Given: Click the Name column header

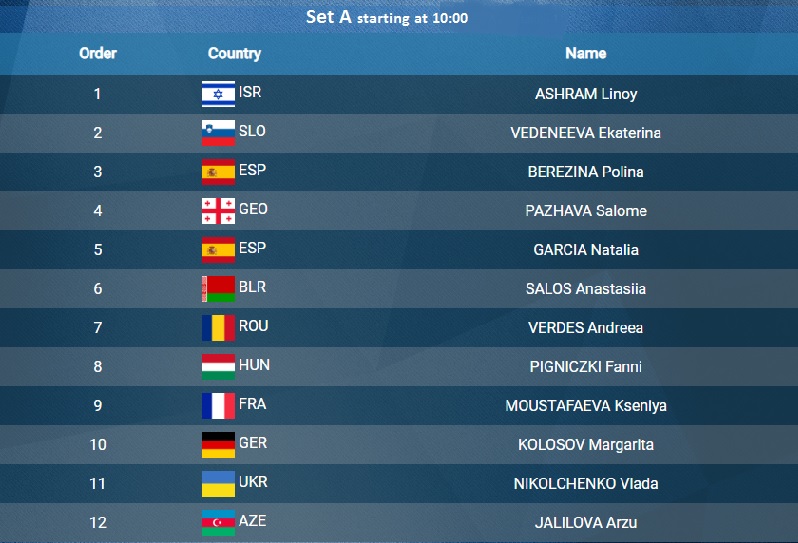Looking at the screenshot, I should (585, 53).
